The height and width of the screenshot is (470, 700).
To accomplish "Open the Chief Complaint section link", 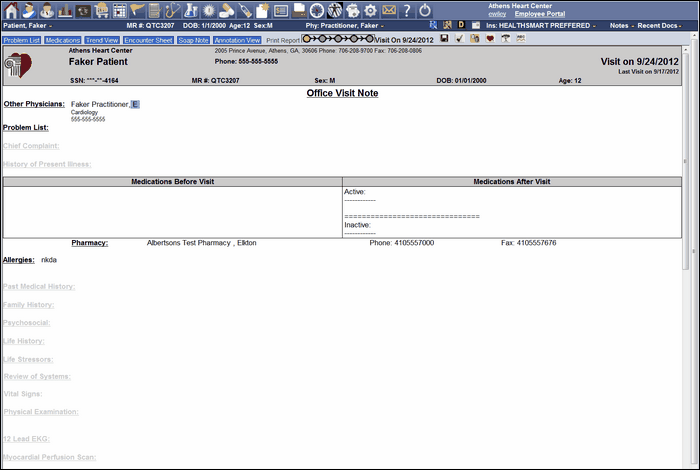I will click(x=31, y=146).
